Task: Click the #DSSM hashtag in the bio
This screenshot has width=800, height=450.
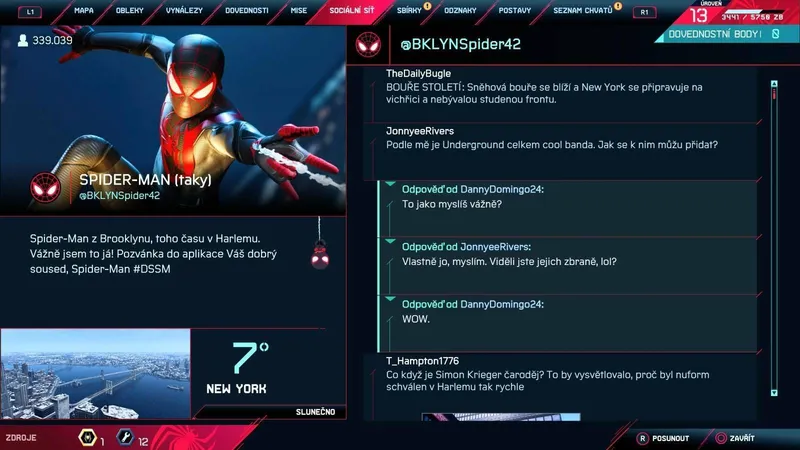Action: coord(152,269)
